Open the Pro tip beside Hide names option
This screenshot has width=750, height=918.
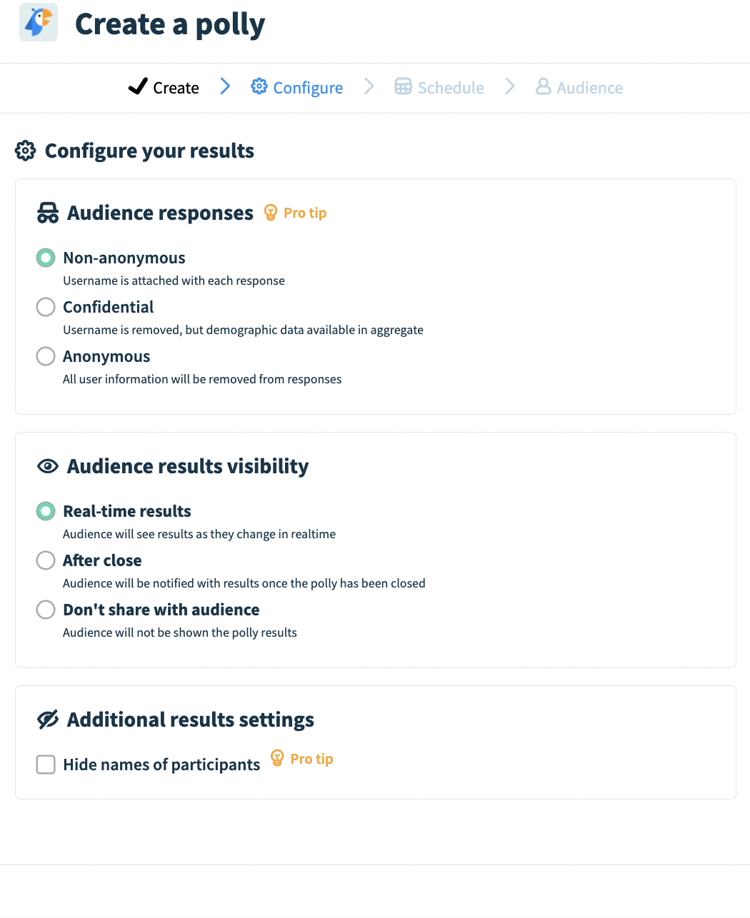pos(301,760)
